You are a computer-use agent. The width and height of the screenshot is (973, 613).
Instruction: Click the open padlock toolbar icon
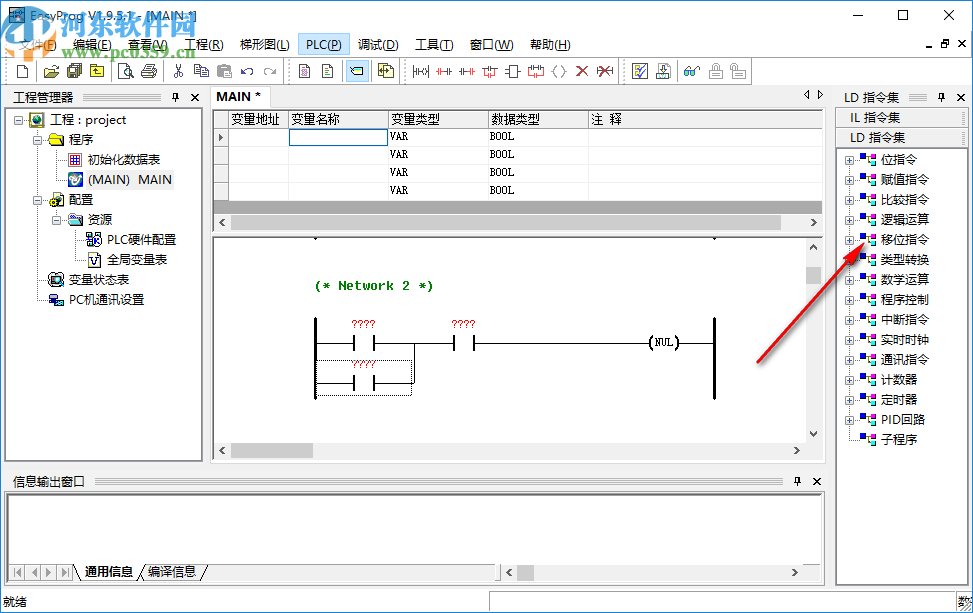point(738,71)
